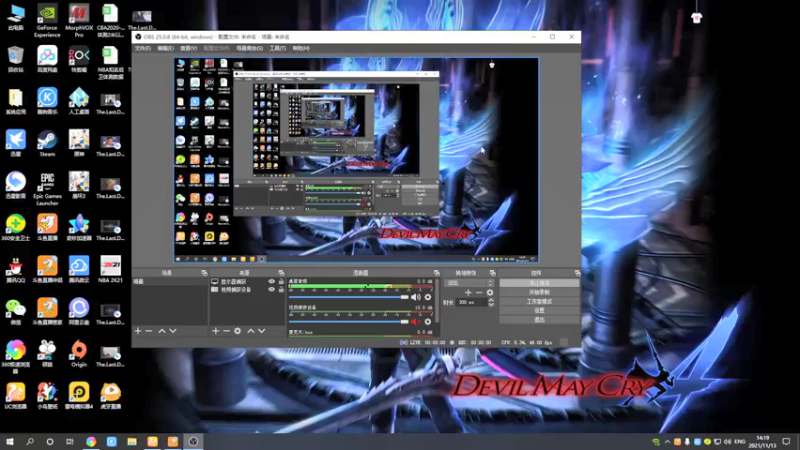Viewport: 800px width, 450px height.
Task: Toggle visibility of the display capture source
Action: click(271, 282)
